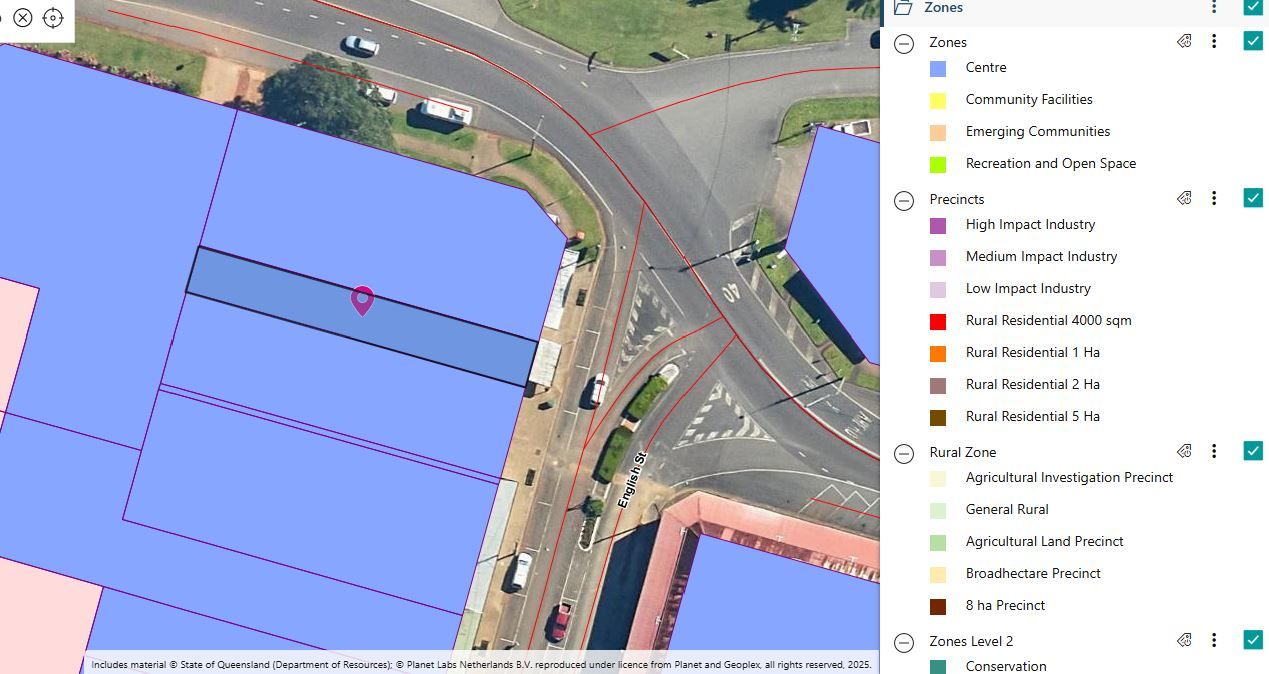Open more options for Precincts layer
Image resolution: width=1269 pixels, height=674 pixels.
(x=1214, y=198)
